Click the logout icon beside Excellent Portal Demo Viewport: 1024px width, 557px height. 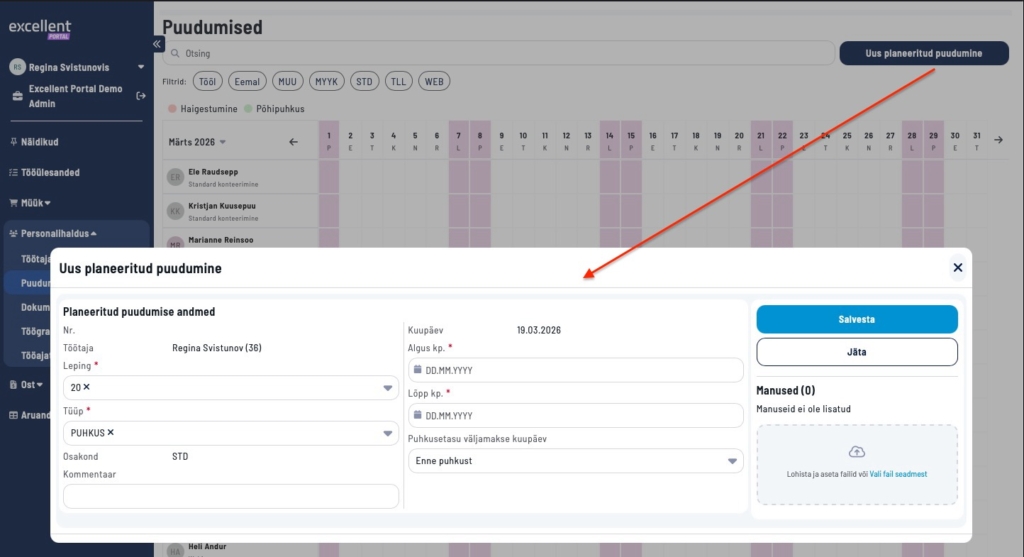(x=141, y=96)
